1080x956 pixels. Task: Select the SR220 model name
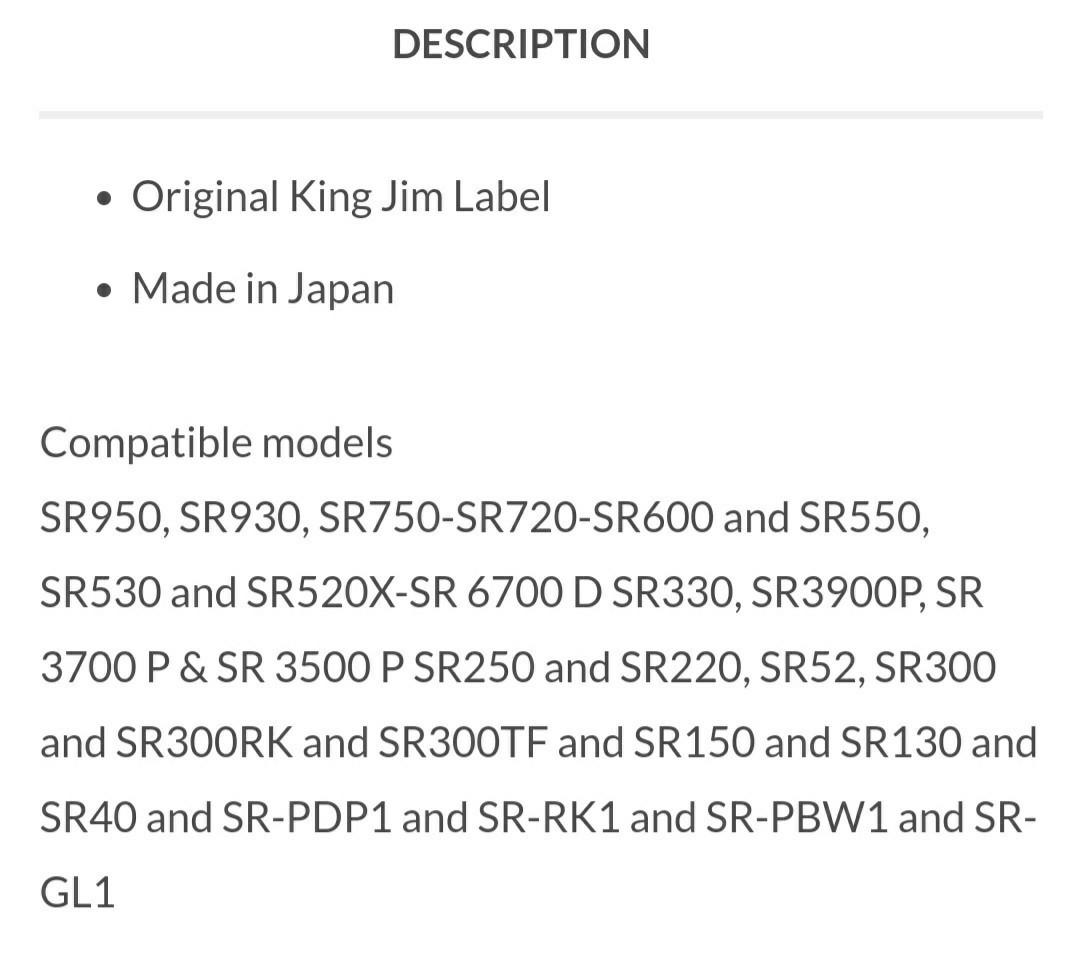tap(681, 667)
